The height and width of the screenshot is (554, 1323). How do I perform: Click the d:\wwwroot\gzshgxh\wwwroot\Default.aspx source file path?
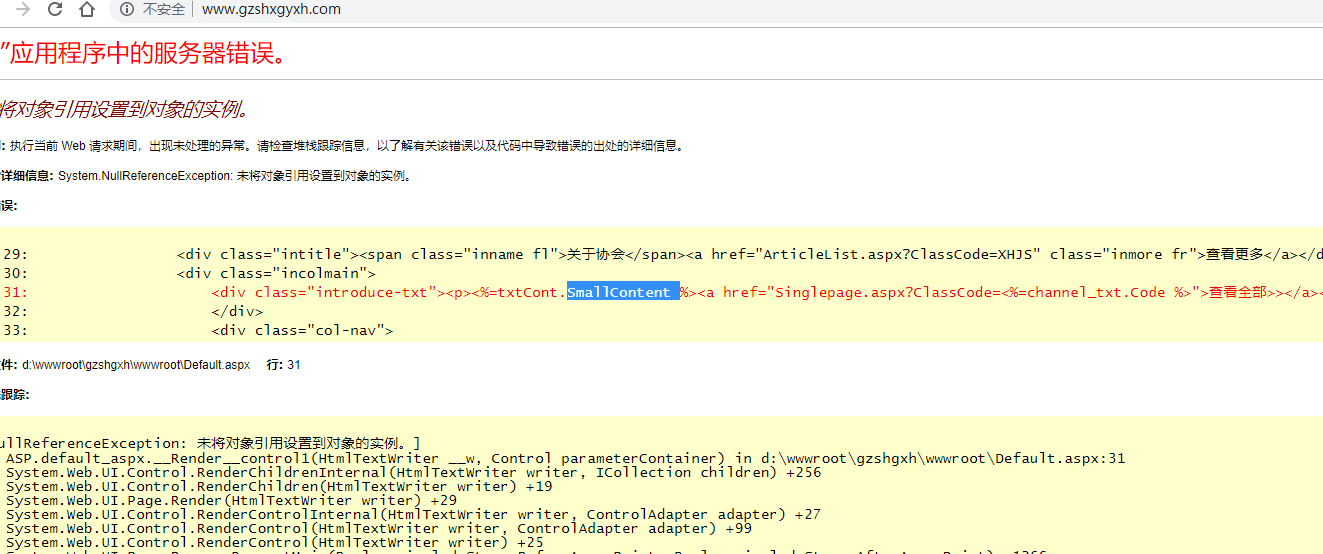click(136, 365)
